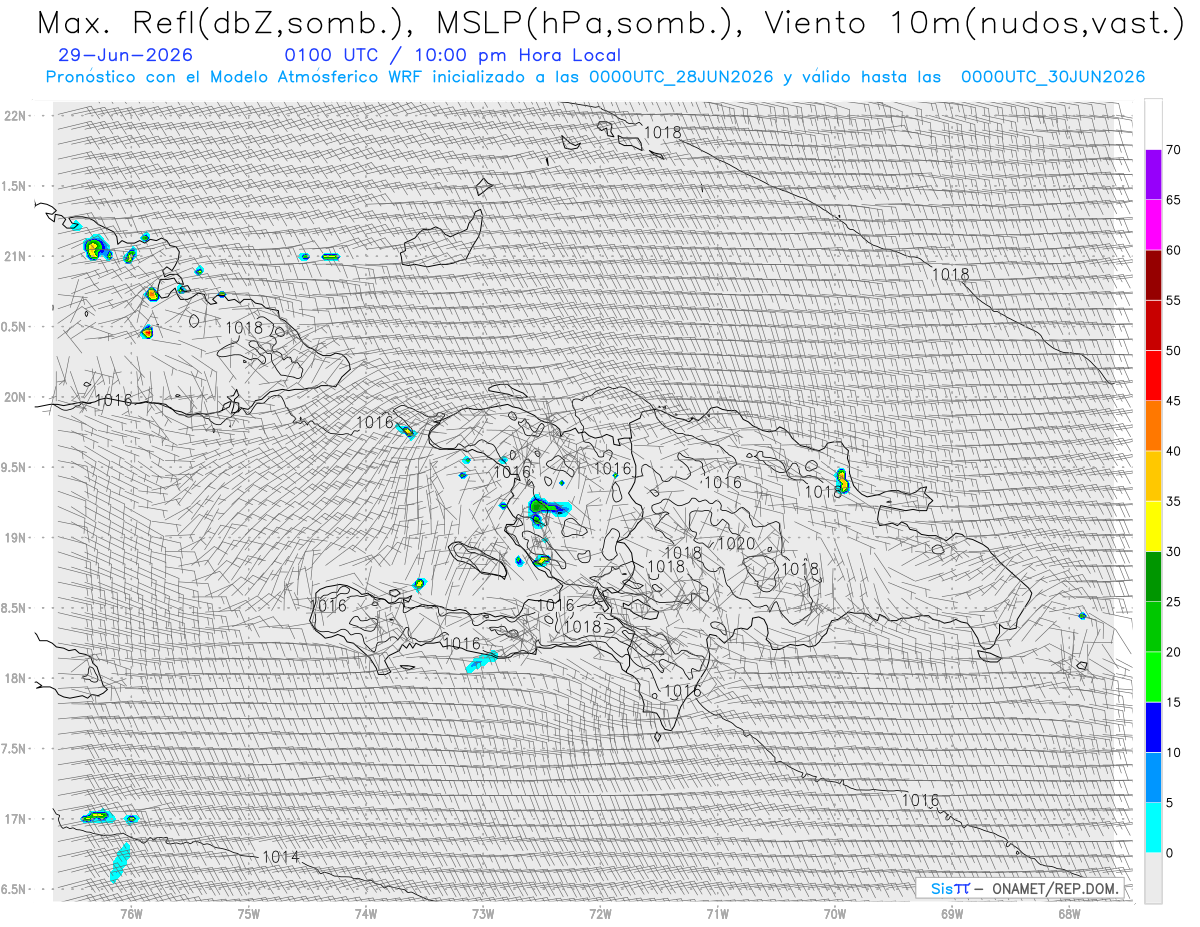Select the 0000UTC_30JUN2026 valid-until time text
This screenshot has height=927, width=1200.
1053,77
